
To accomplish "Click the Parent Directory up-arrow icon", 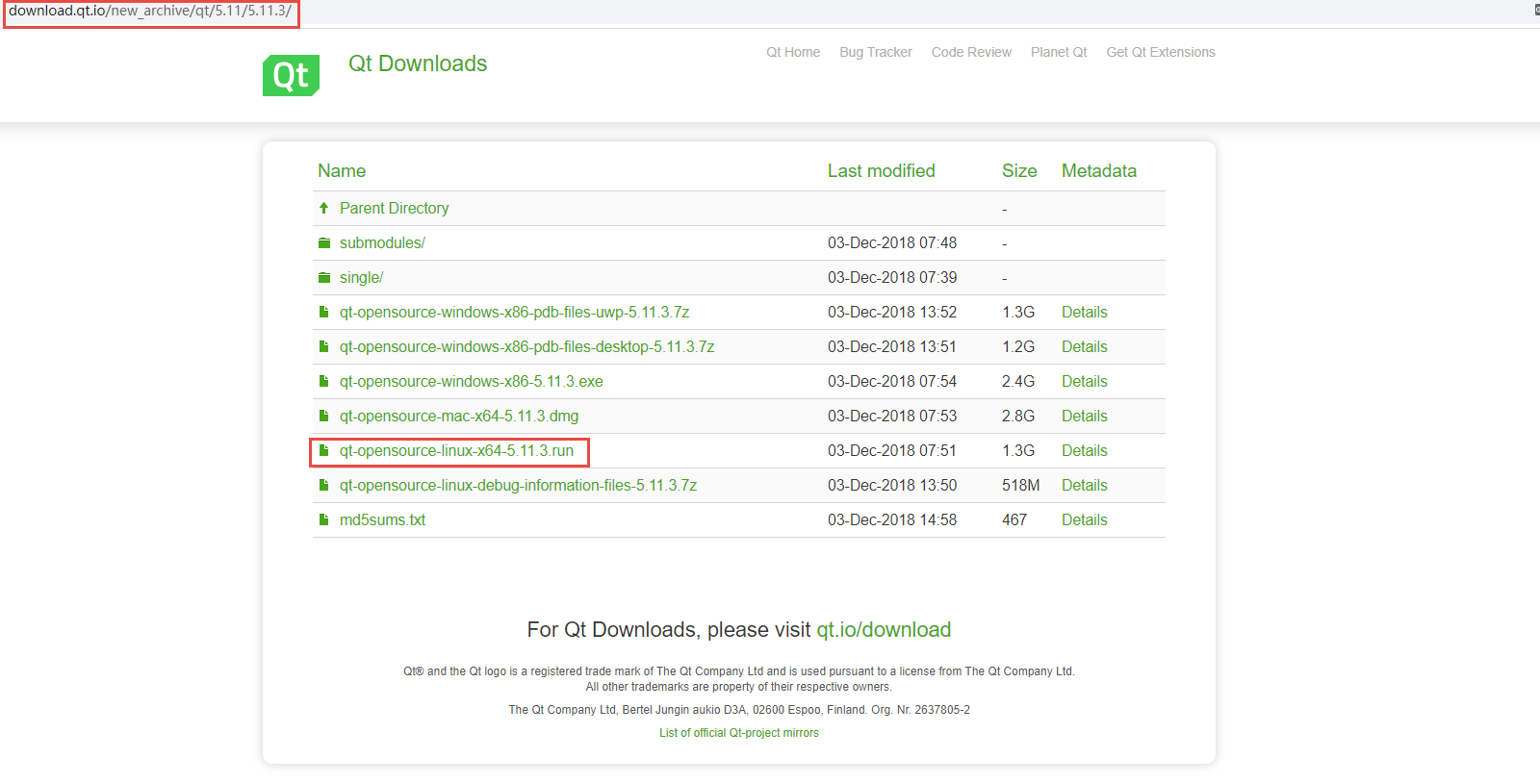I will point(324,208).
